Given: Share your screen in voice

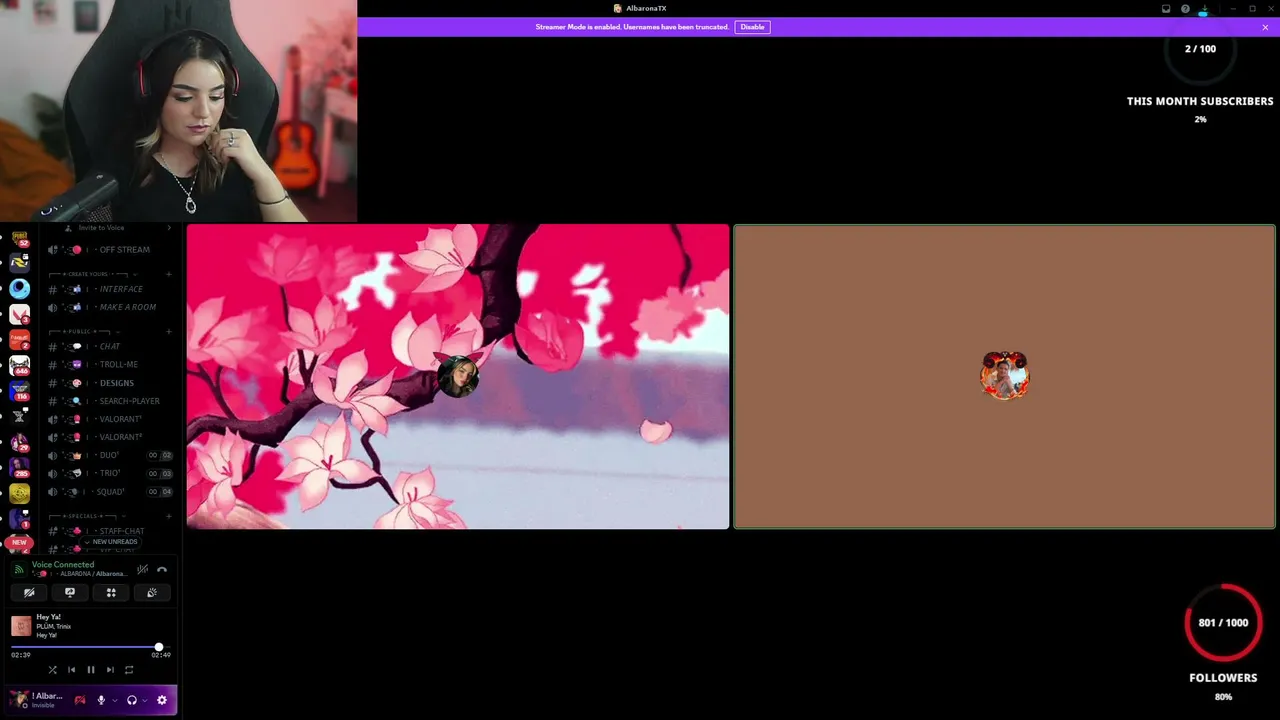Looking at the screenshot, I should [70, 593].
